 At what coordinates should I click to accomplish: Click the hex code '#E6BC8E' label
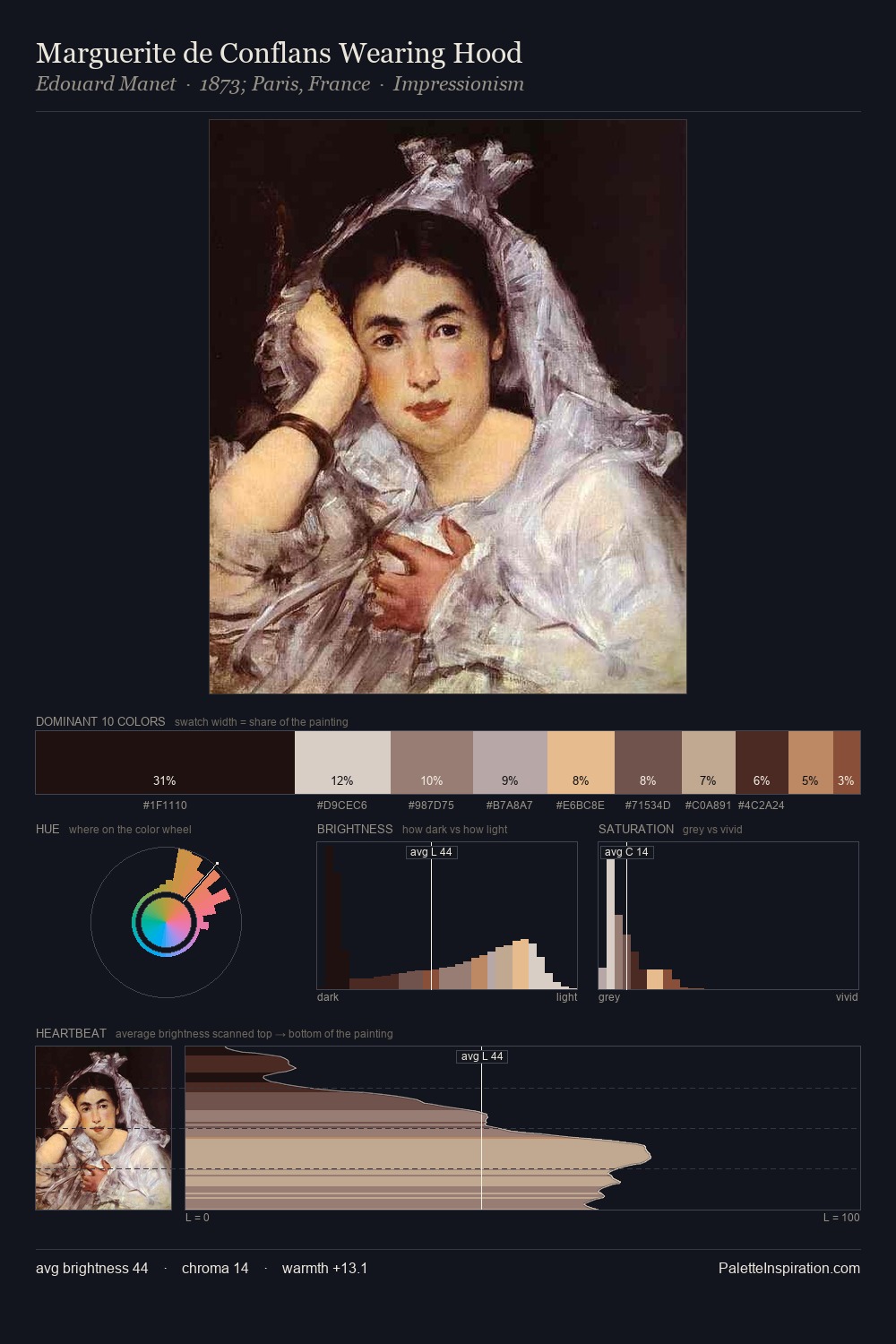581,806
